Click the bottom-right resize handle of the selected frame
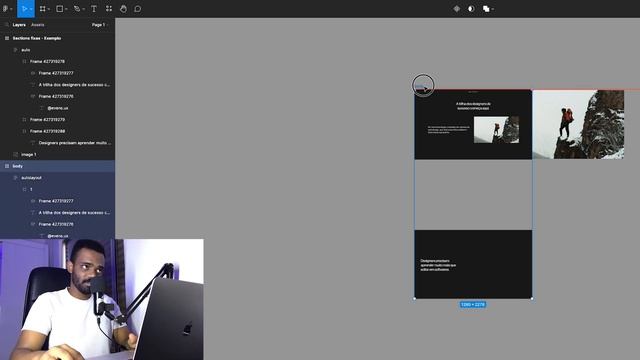 [x=532, y=298]
